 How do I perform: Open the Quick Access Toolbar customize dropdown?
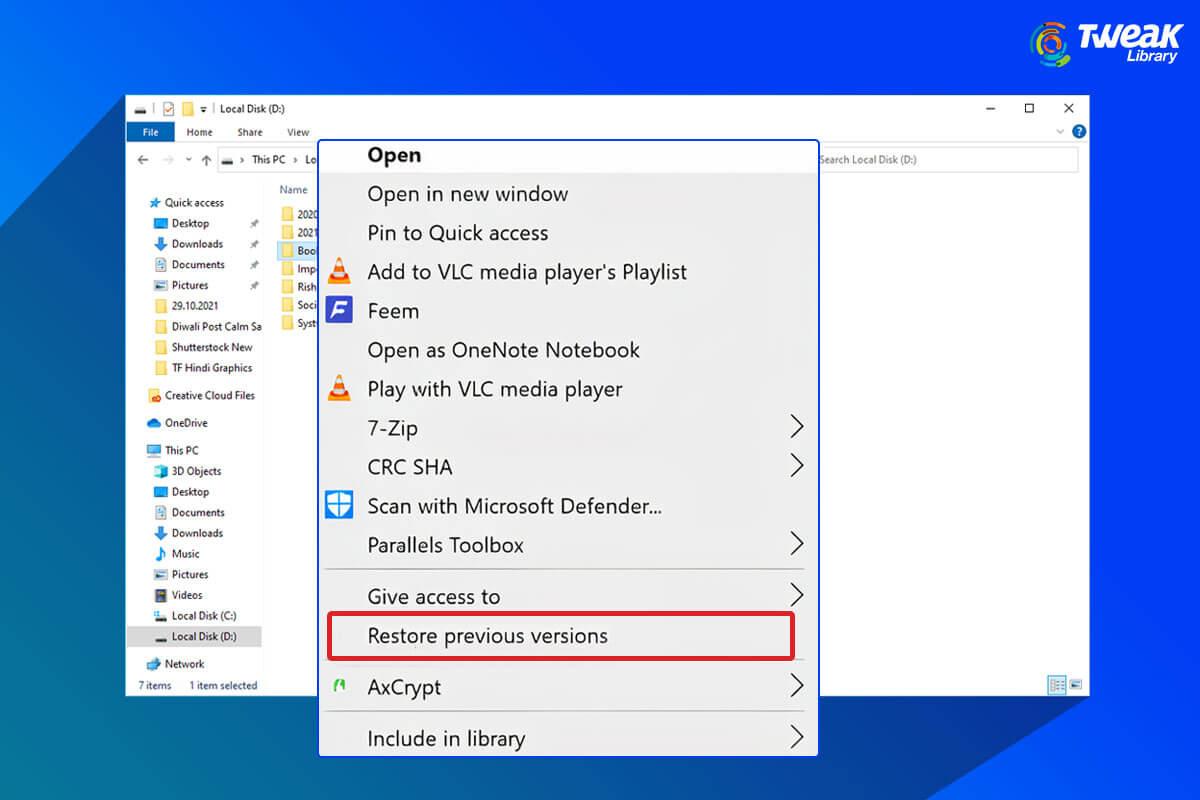click(x=203, y=109)
